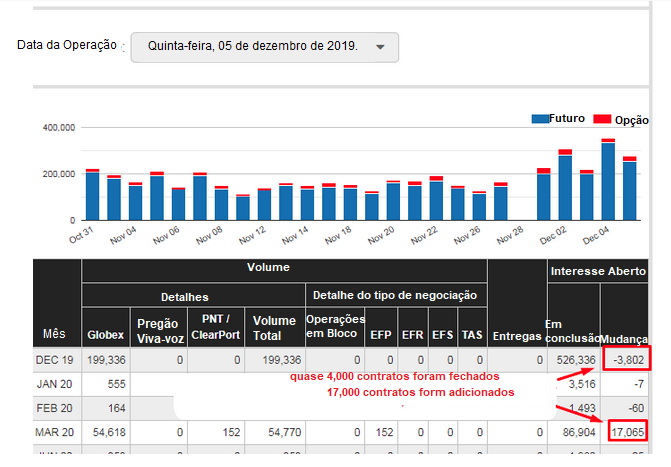Viewport: 671px width, 467px height.
Task: Click the Operações em Bloco column header
Action: [x=336, y=326]
